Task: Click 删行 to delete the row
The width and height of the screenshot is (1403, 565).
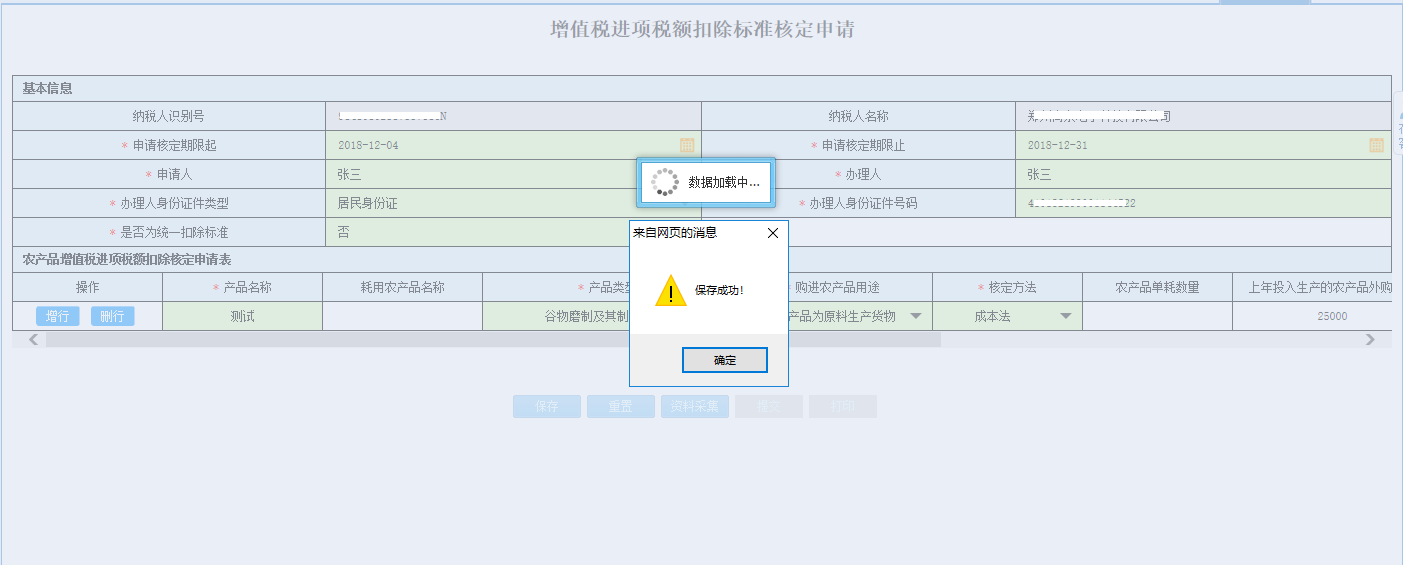Action: 112,316
